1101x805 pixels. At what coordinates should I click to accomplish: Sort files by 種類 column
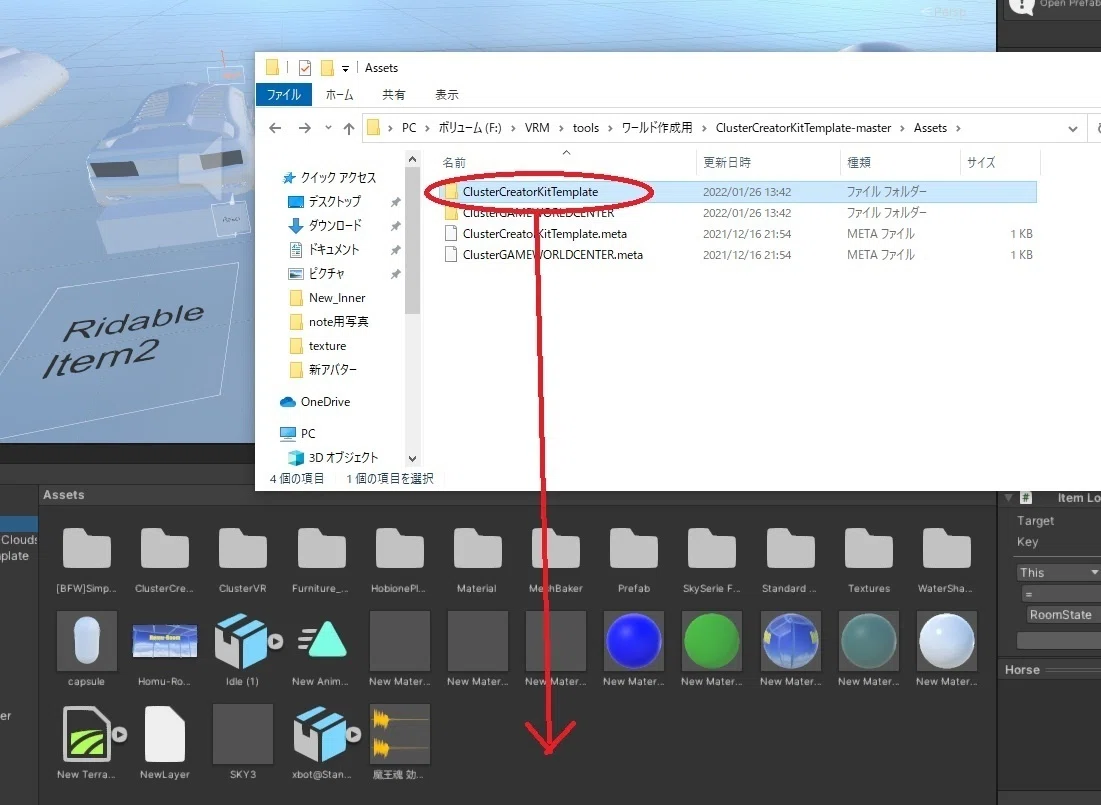pyautogui.click(x=859, y=162)
